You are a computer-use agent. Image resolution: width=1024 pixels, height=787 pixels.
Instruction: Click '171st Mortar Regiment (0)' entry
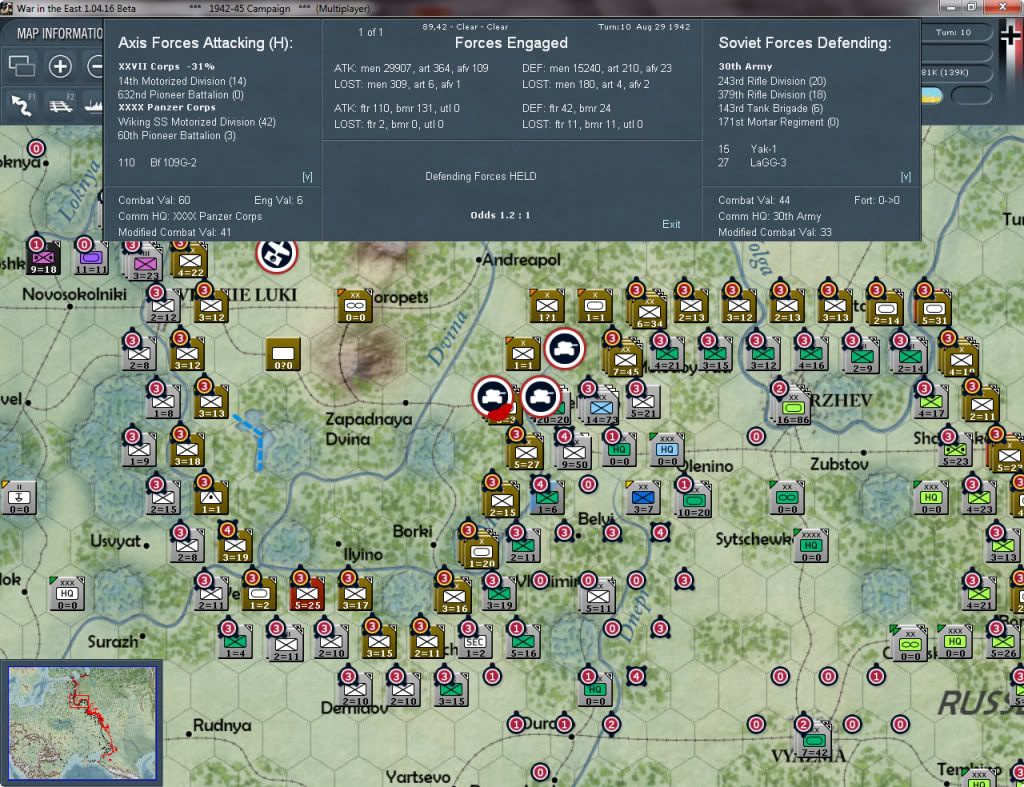778,122
